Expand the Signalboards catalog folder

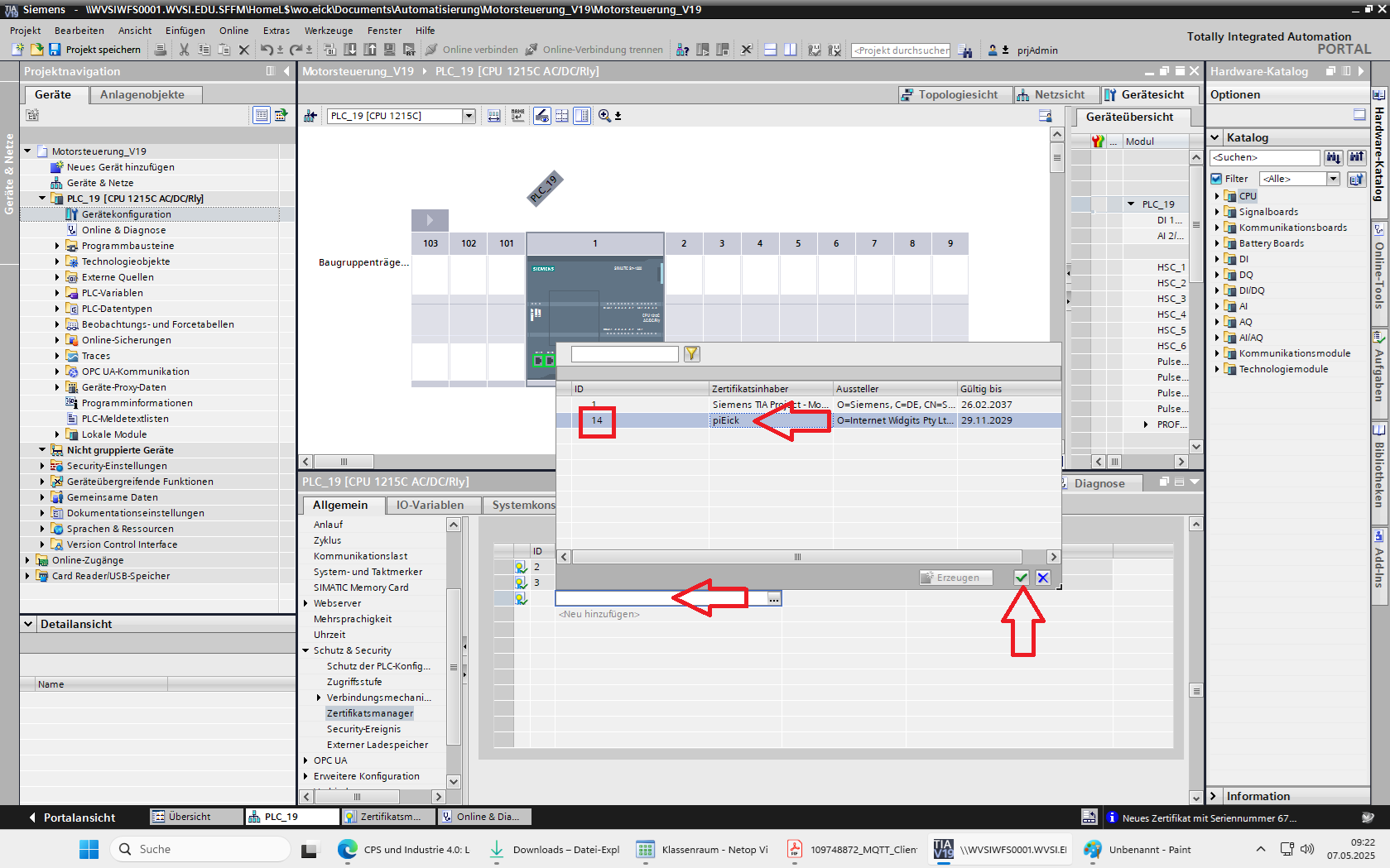[x=1217, y=212]
